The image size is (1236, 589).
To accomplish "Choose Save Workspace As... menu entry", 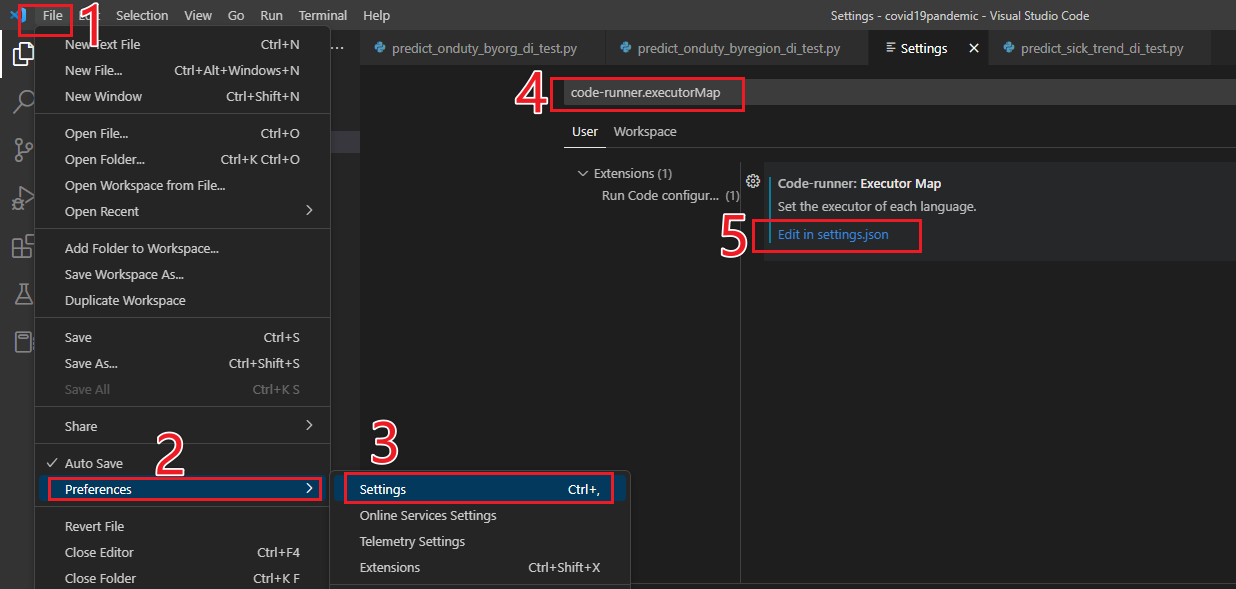I will [x=182, y=274].
